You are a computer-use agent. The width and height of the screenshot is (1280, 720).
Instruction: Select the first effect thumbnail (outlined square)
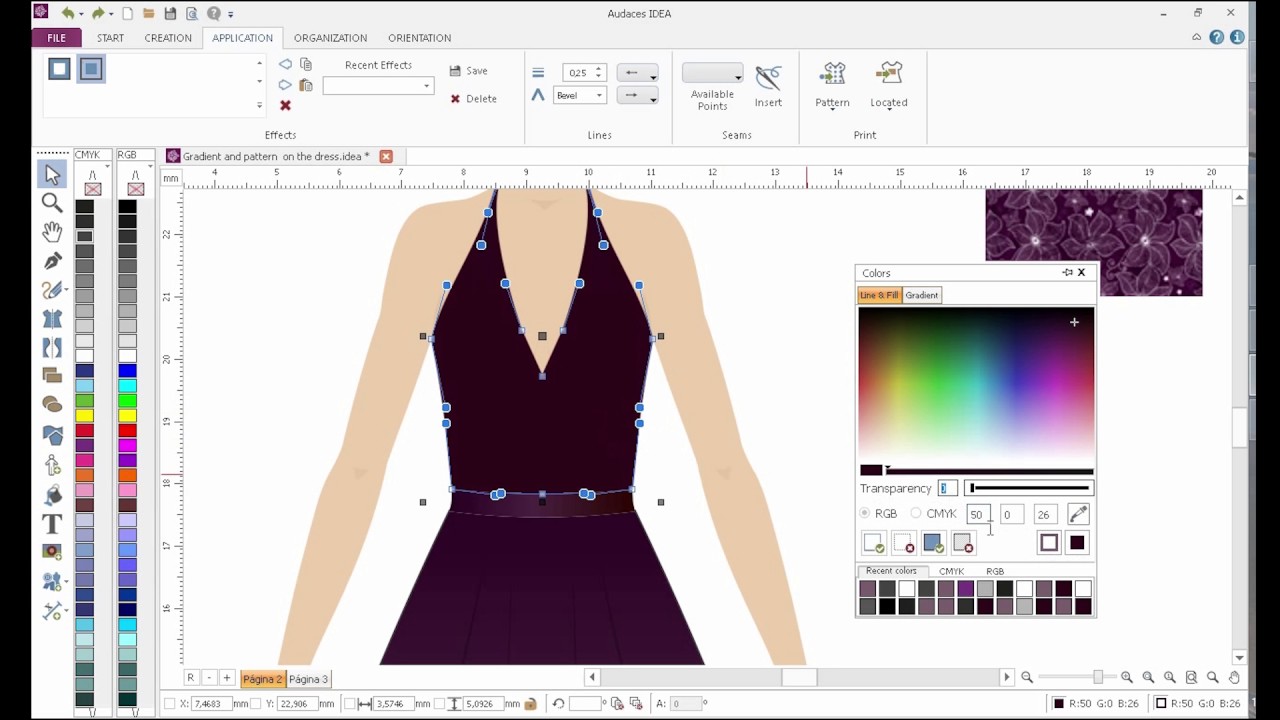click(59, 69)
